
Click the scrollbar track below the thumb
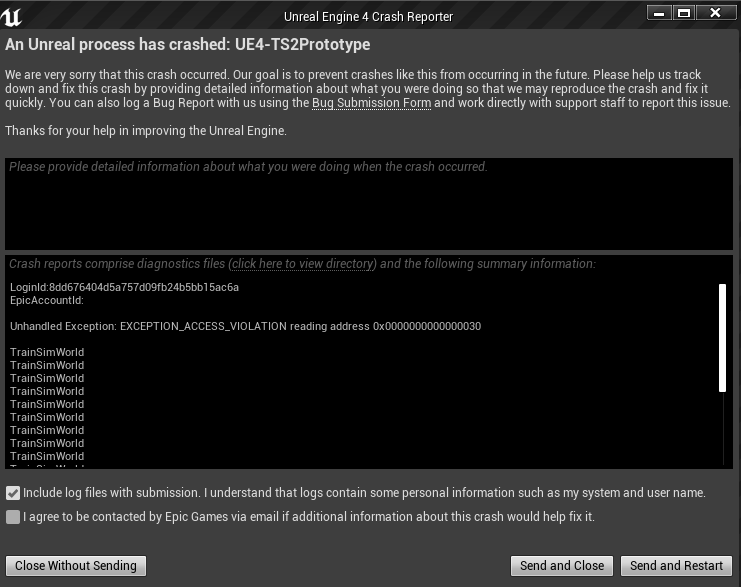click(722, 430)
